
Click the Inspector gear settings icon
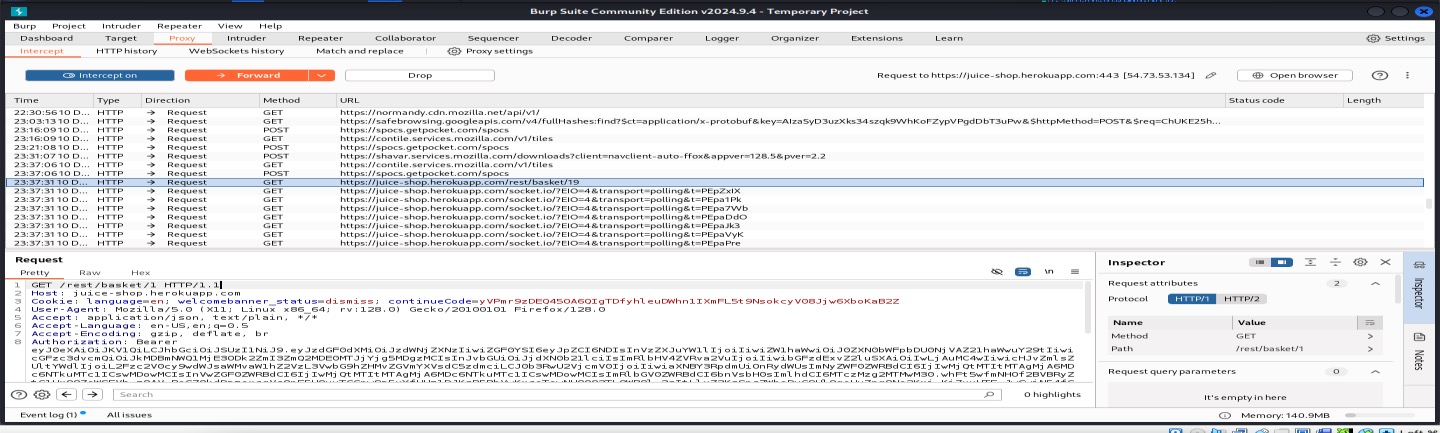click(1360, 262)
